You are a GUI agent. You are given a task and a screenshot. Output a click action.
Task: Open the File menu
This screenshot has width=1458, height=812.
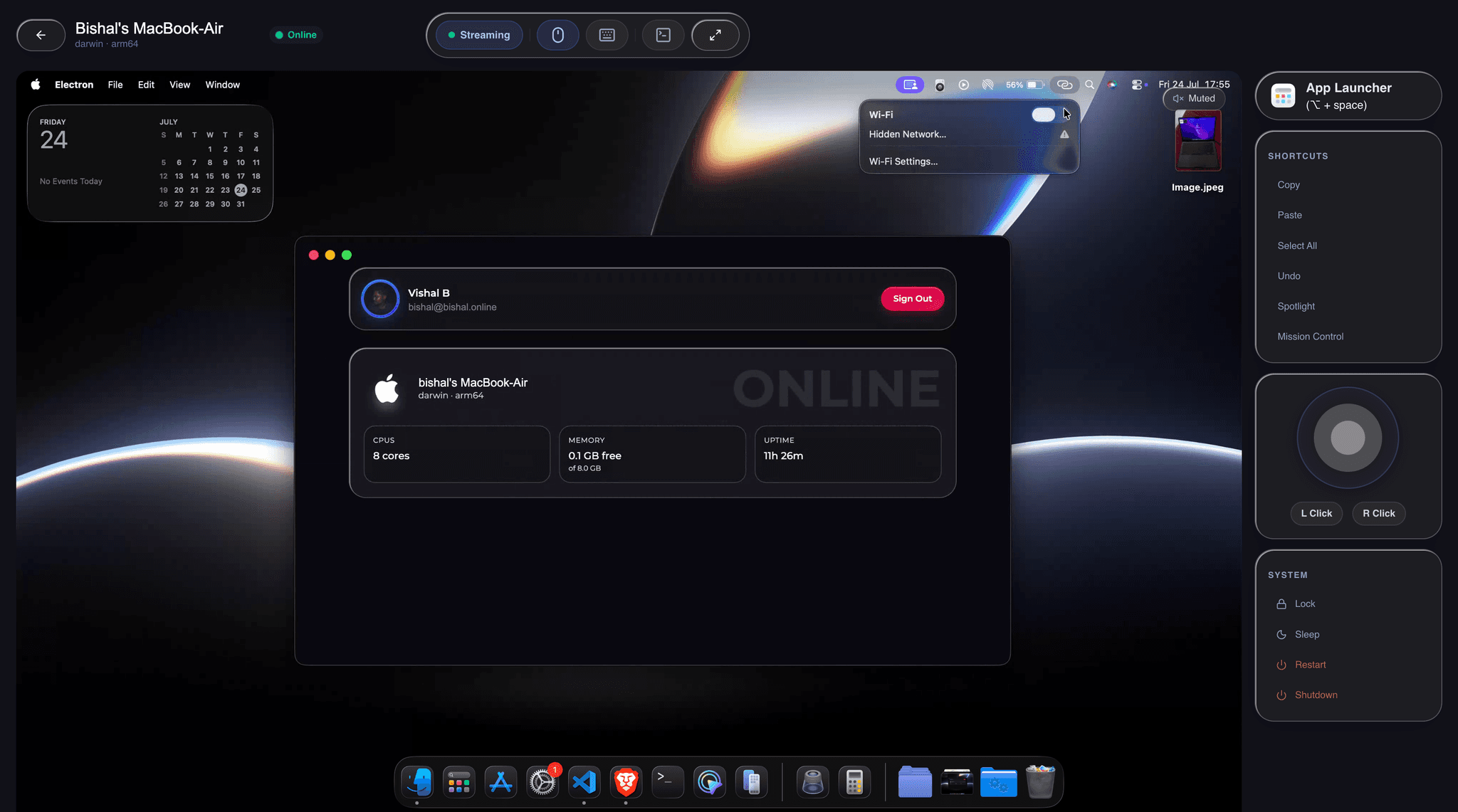click(x=115, y=85)
